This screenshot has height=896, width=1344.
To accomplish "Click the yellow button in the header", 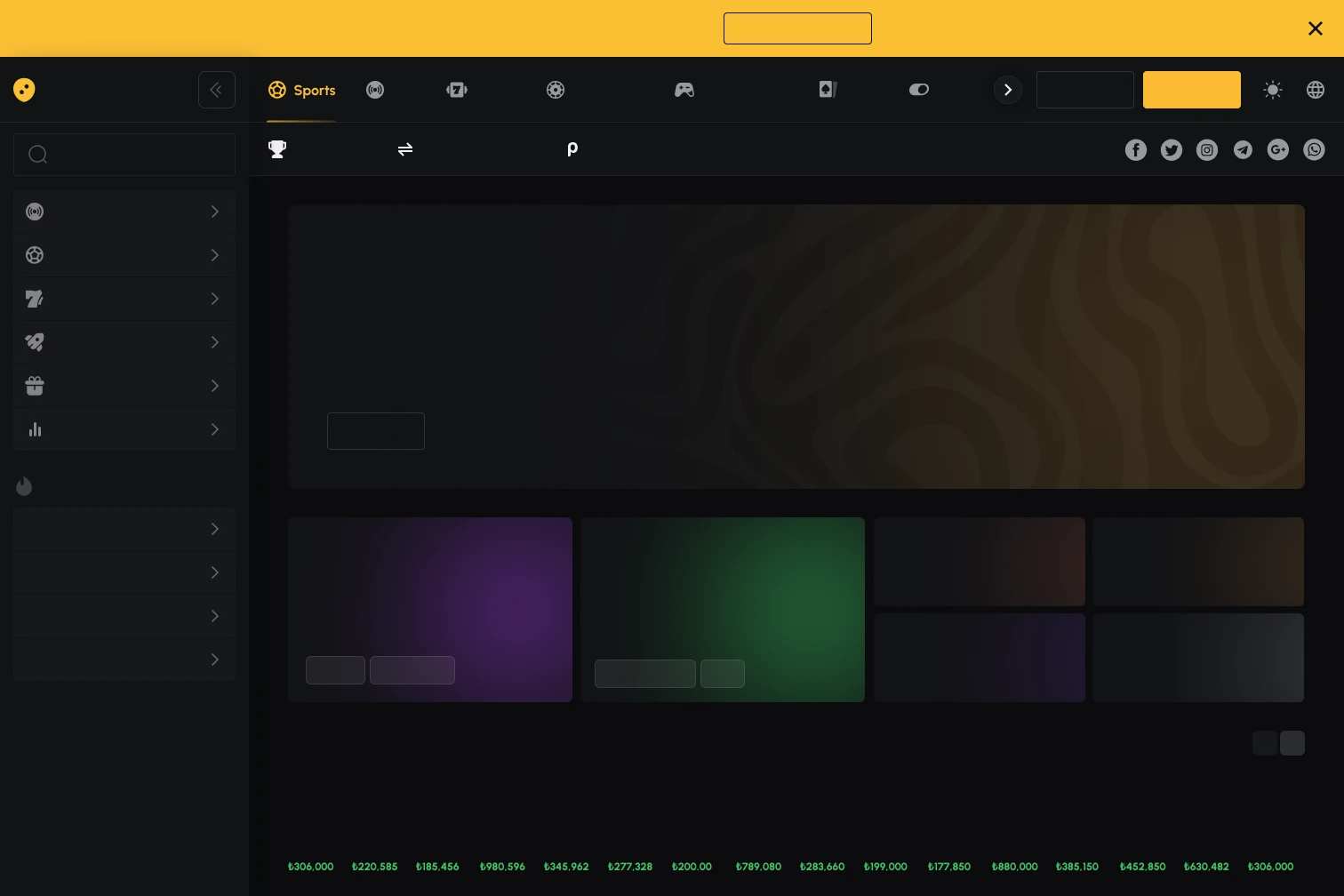I will point(1191,90).
